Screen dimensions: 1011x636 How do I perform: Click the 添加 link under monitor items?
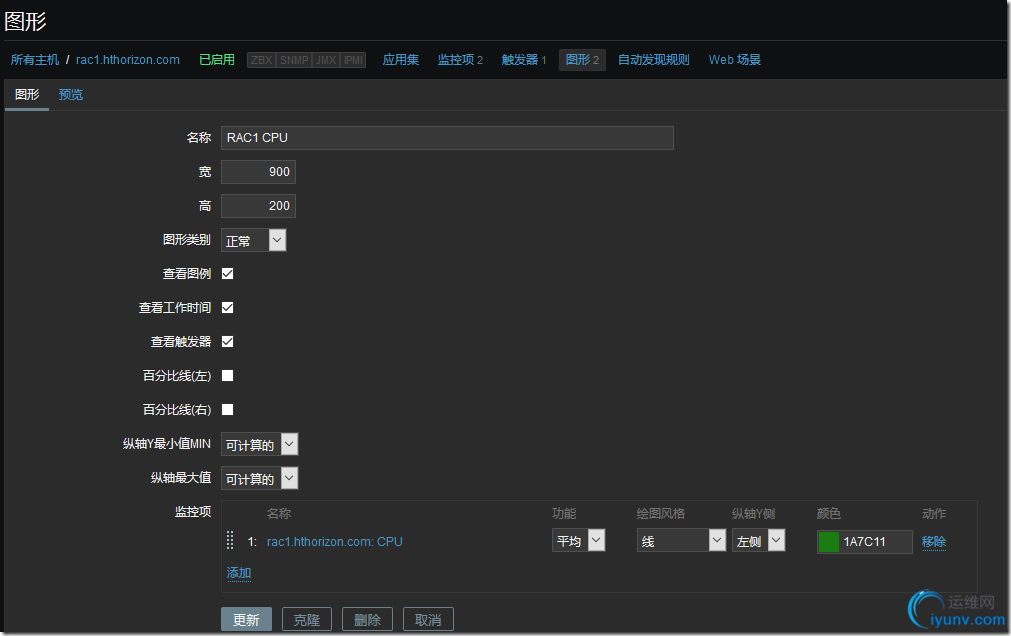[x=239, y=573]
